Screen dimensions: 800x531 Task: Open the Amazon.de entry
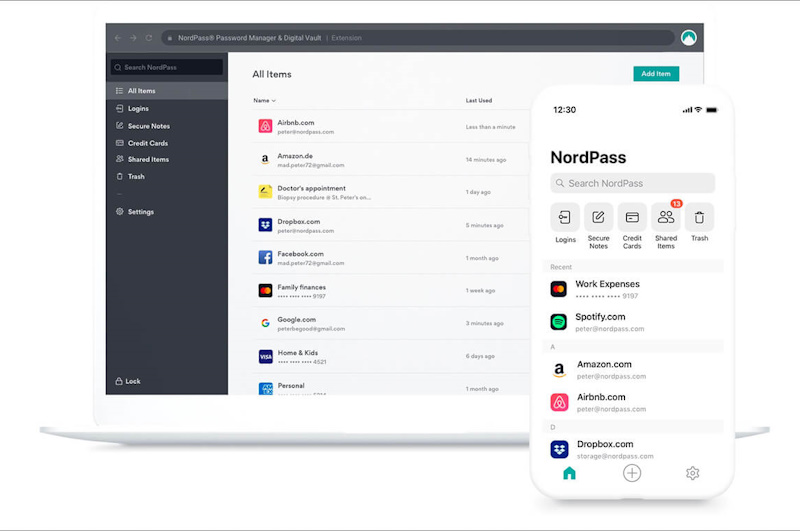[390, 159]
